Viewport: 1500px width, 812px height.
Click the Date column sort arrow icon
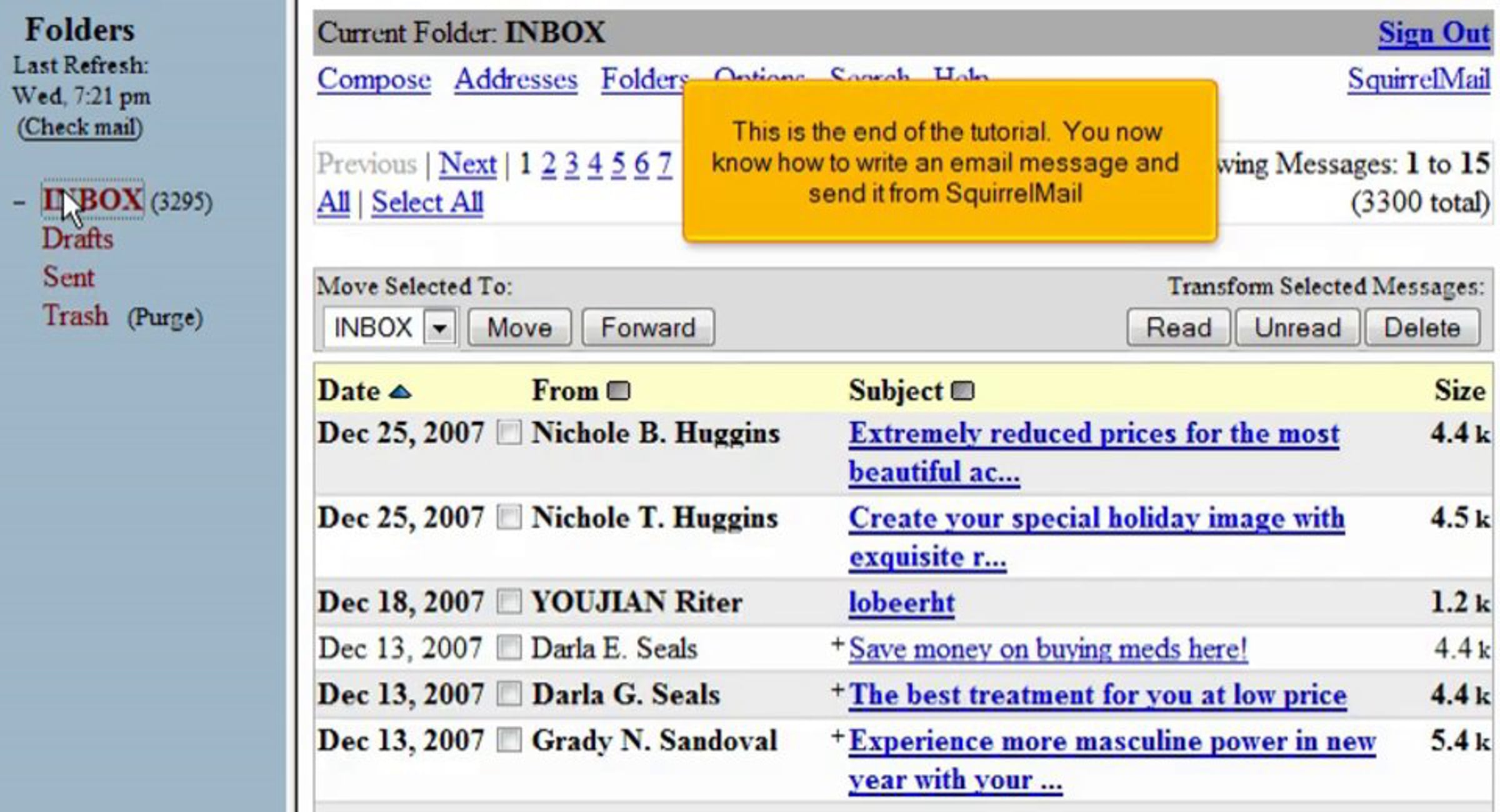[x=400, y=392]
